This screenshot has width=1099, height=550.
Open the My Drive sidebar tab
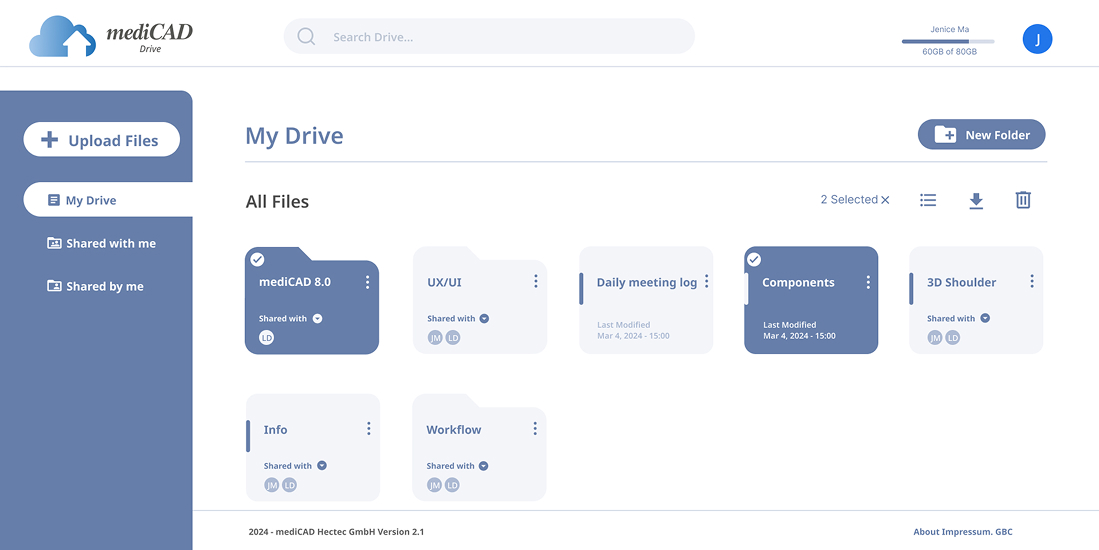point(108,200)
